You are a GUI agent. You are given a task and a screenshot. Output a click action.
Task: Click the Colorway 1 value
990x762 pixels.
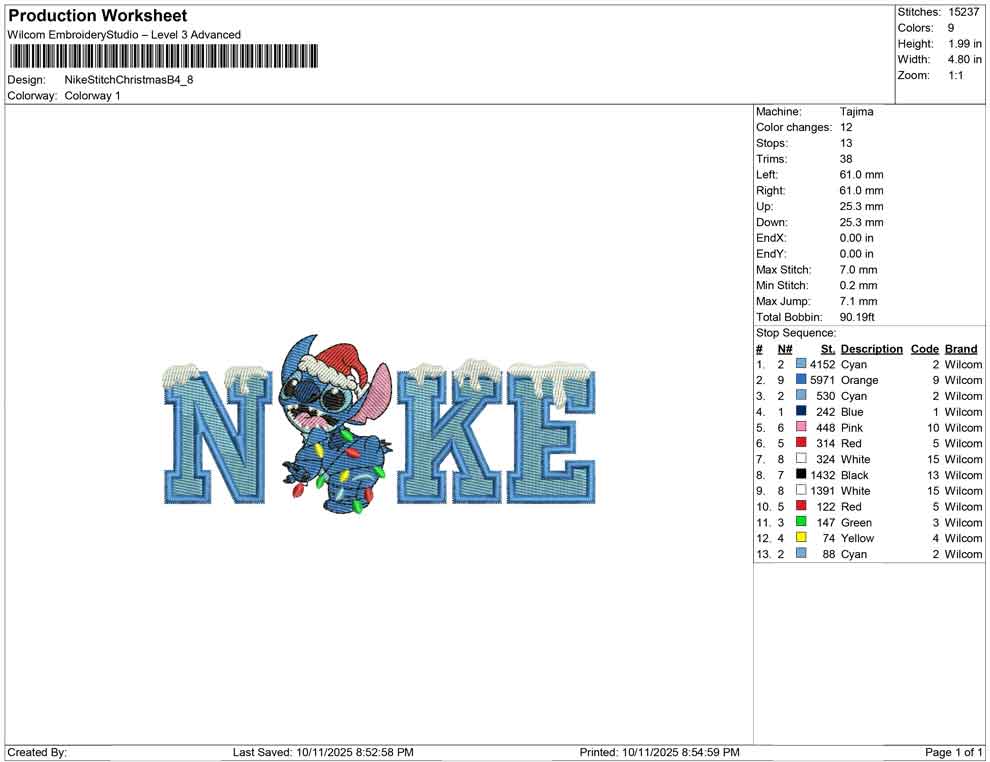tap(92, 96)
